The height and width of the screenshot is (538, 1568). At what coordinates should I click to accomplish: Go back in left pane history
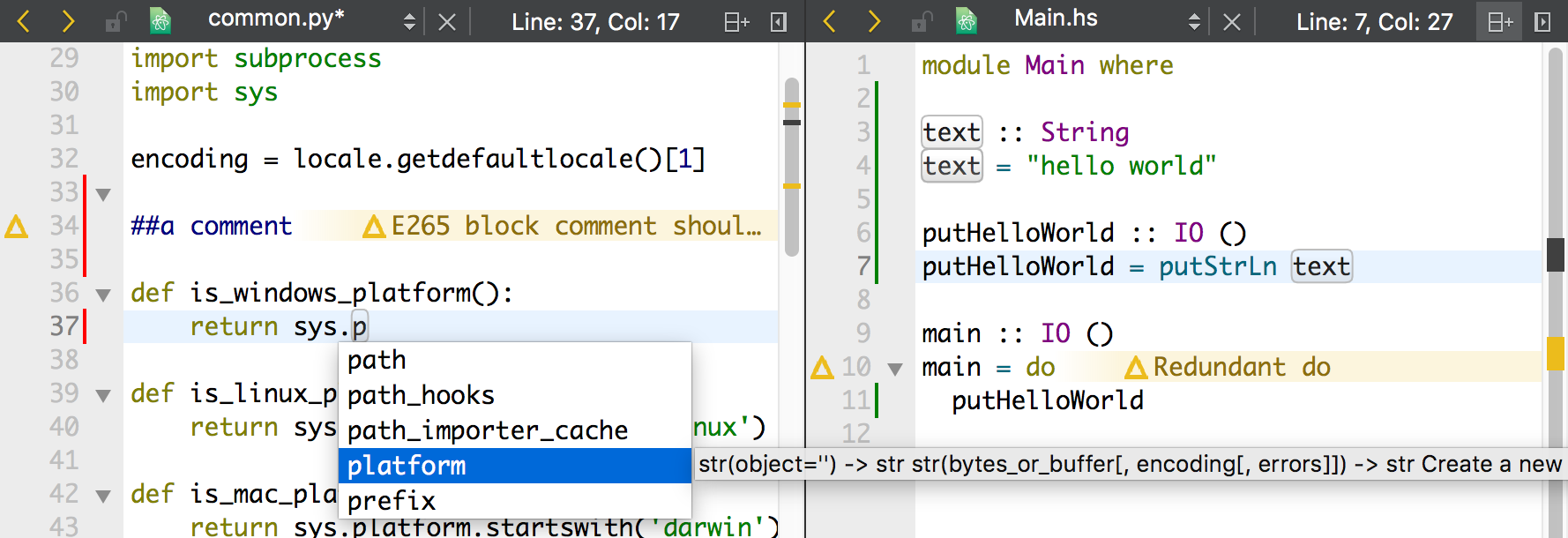(x=24, y=21)
